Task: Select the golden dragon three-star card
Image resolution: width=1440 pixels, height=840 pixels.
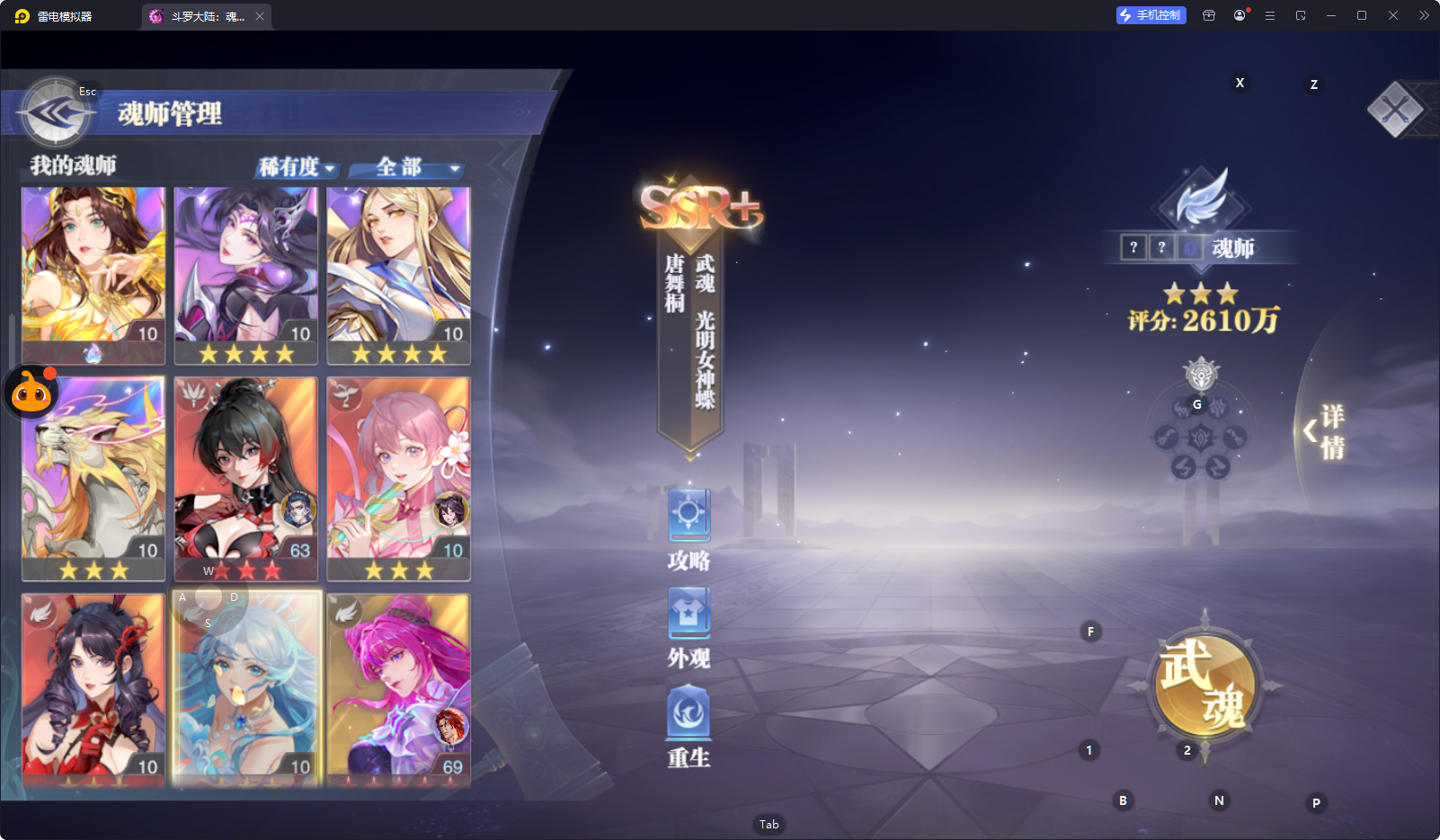Action: tap(93, 479)
